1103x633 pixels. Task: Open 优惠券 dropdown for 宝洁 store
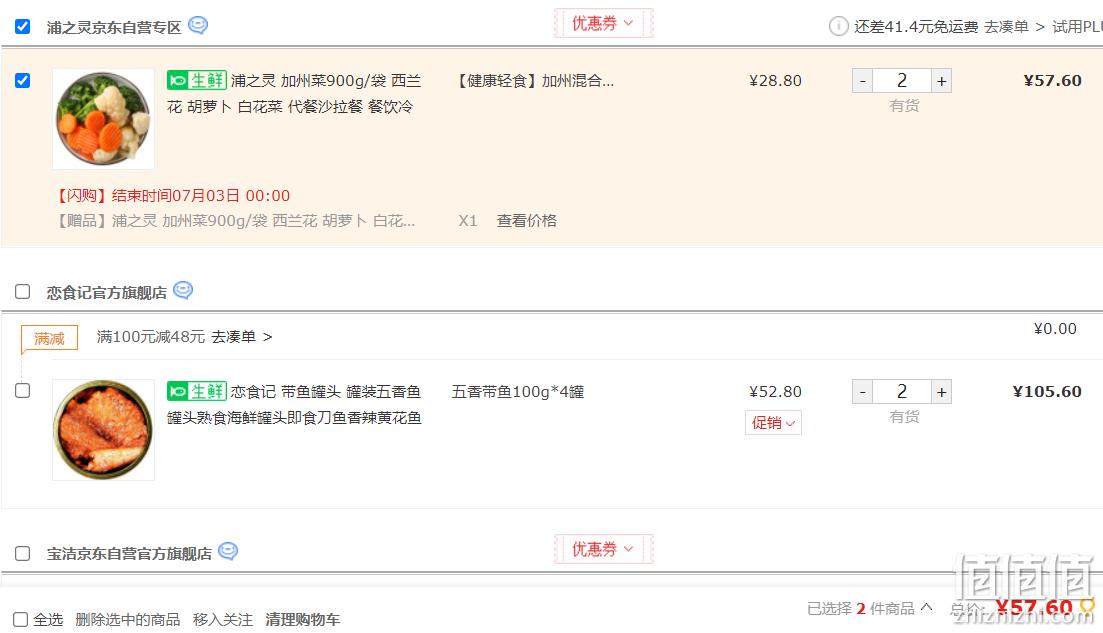(603, 549)
